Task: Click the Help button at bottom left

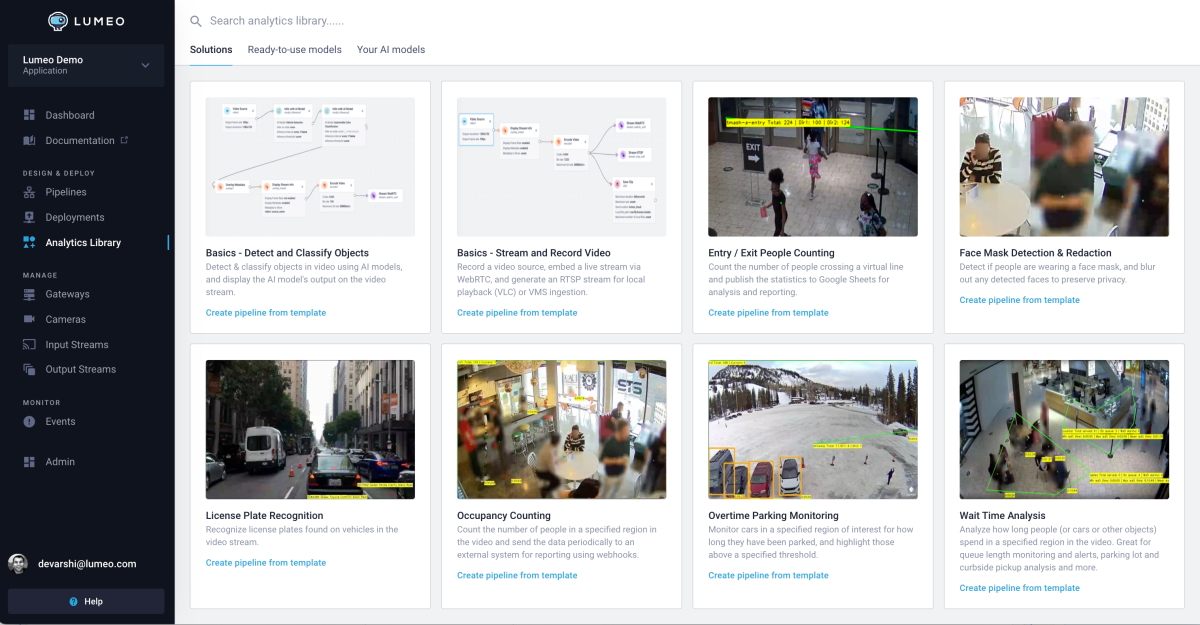Action: click(x=85, y=601)
